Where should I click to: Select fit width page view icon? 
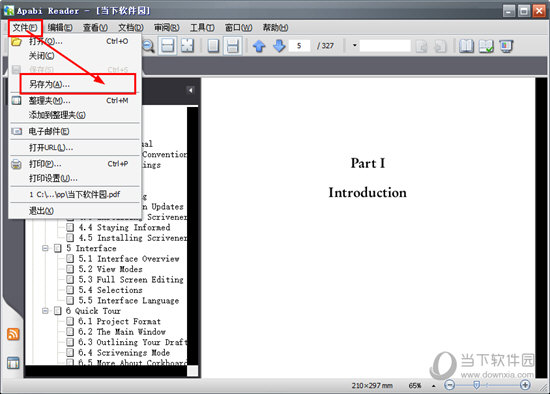tap(167, 46)
